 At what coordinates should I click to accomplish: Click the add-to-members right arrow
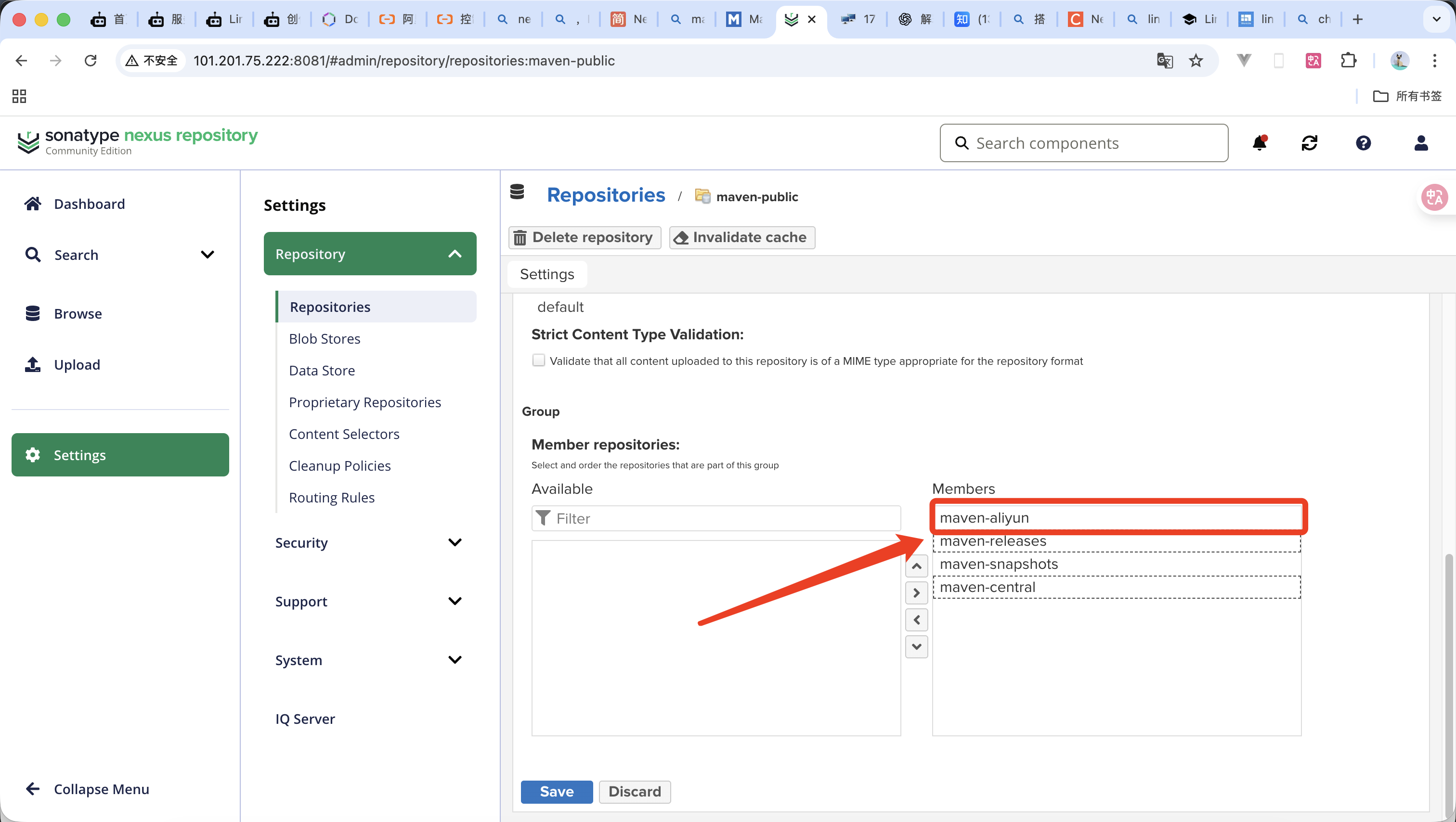[916, 593]
